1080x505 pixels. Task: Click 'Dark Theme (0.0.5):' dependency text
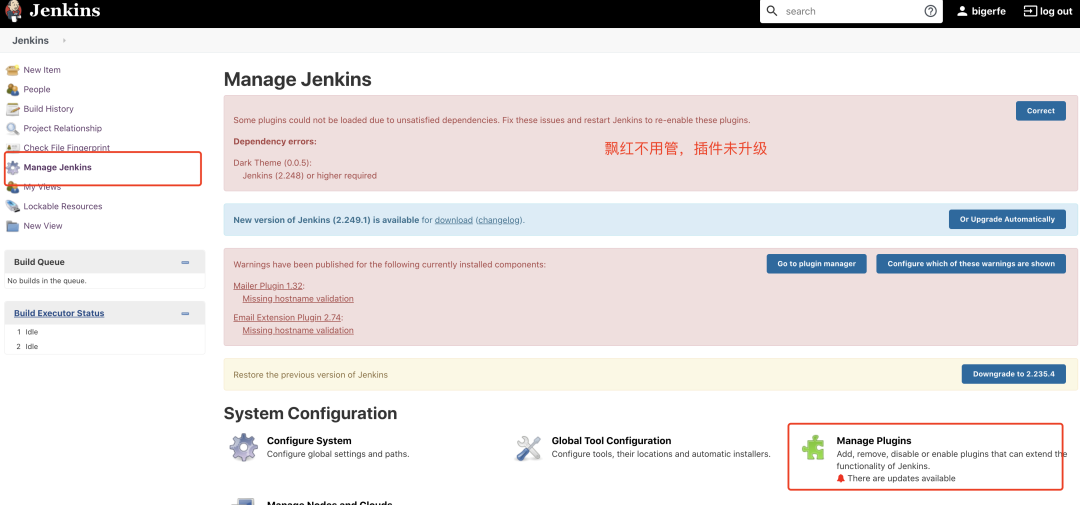pos(273,163)
